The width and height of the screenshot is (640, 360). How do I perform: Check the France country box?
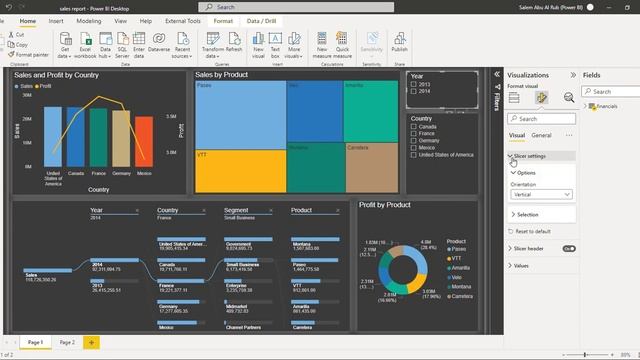pos(413,134)
